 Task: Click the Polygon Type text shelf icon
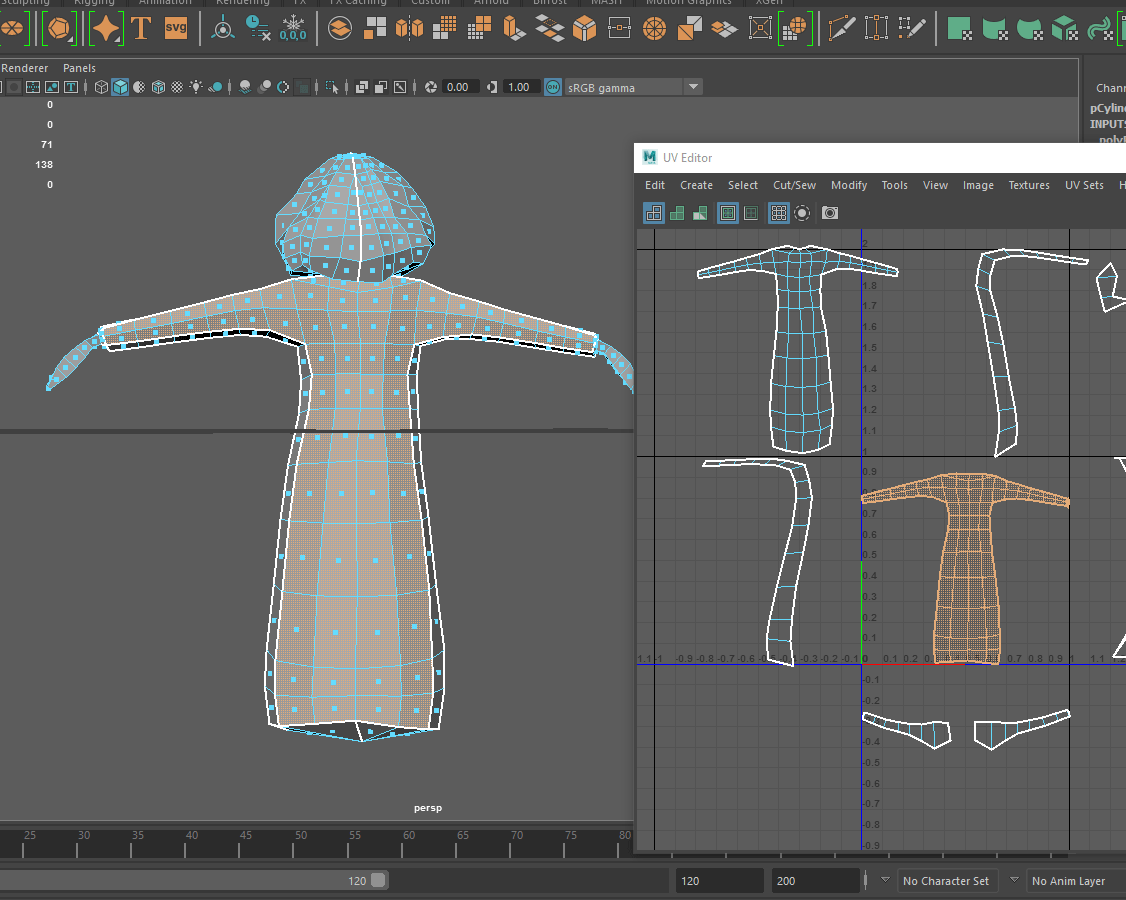click(141, 29)
